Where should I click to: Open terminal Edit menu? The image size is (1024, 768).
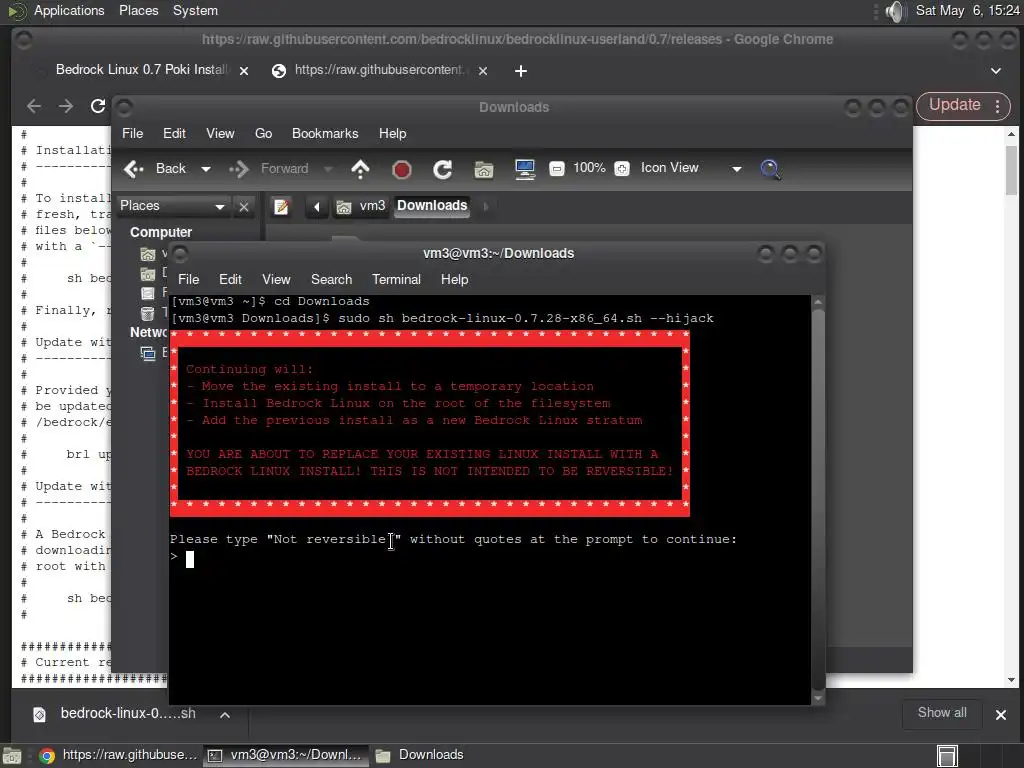230,280
